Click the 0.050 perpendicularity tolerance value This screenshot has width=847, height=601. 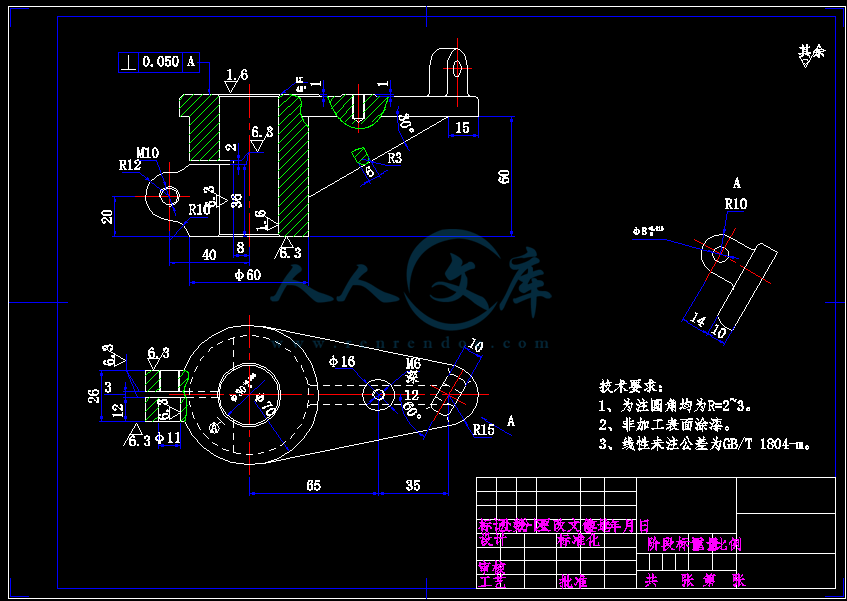(x=160, y=62)
